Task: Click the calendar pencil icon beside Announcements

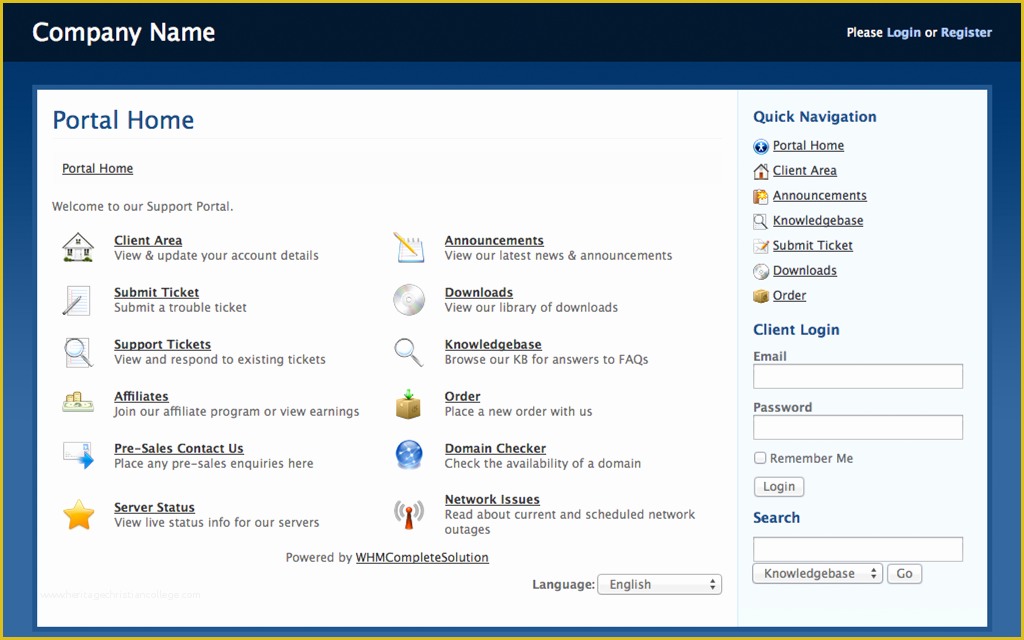Action: (409, 248)
